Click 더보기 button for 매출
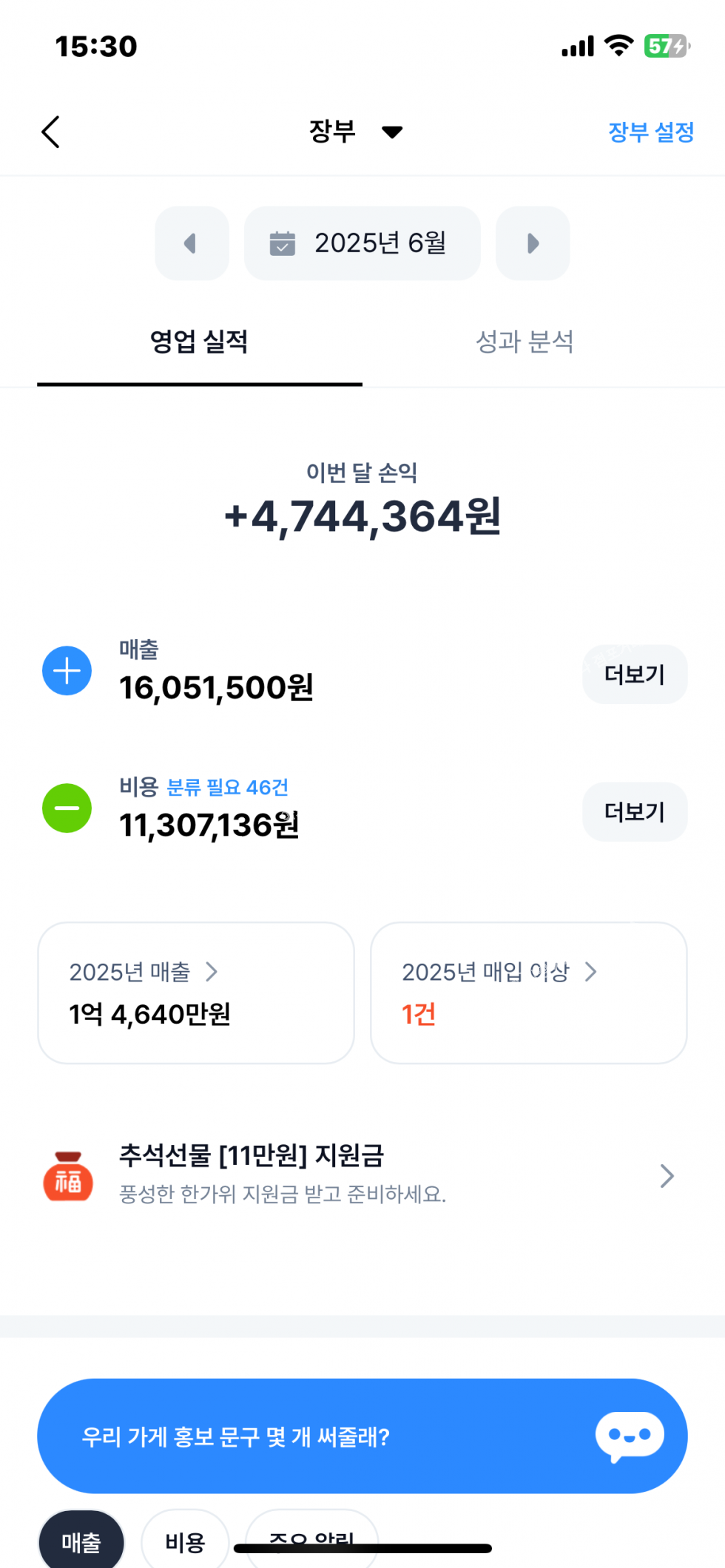The height and width of the screenshot is (1568, 725). pyautogui.click(x=635, y=675)
